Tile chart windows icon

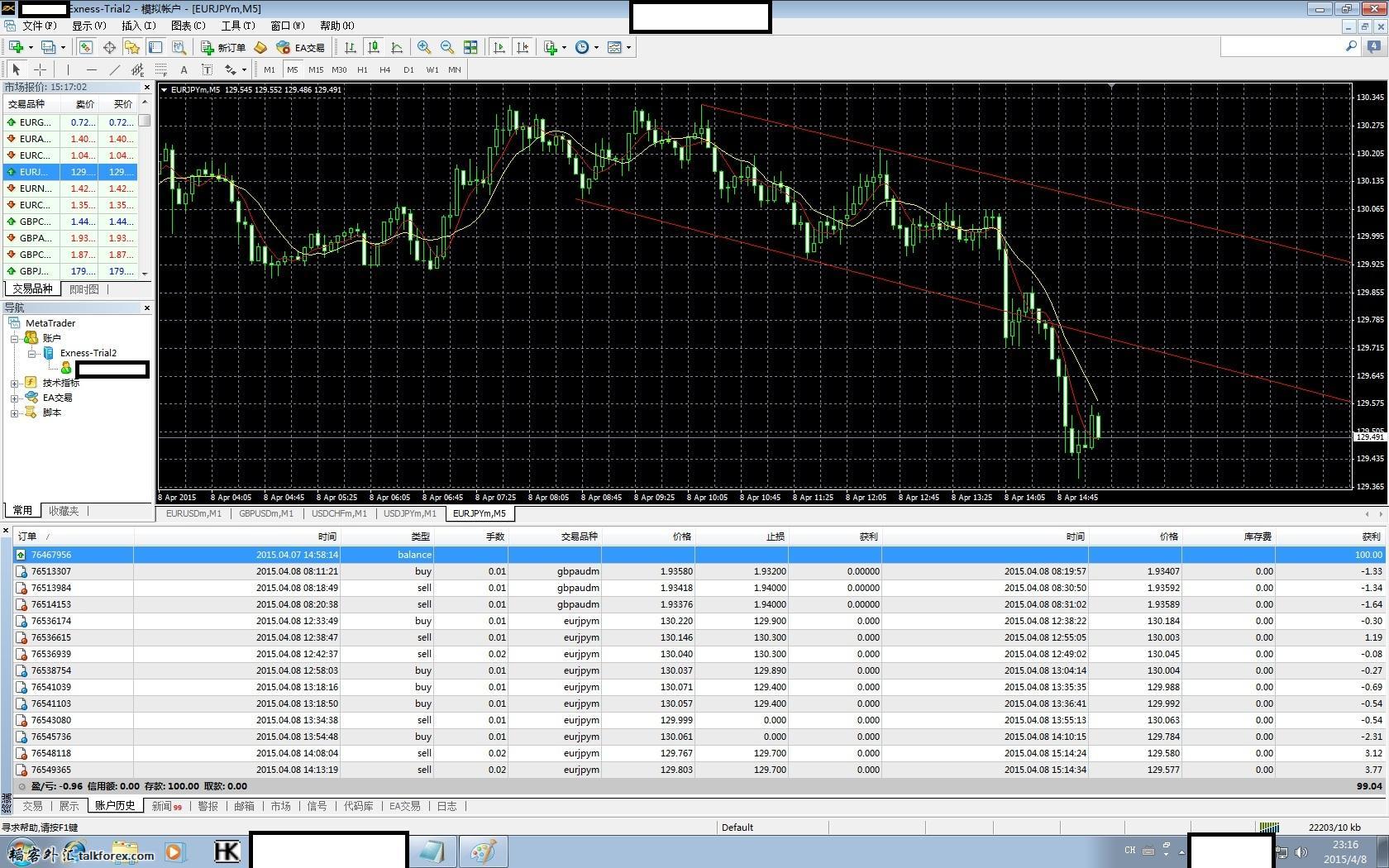click(x=470, y=47)
